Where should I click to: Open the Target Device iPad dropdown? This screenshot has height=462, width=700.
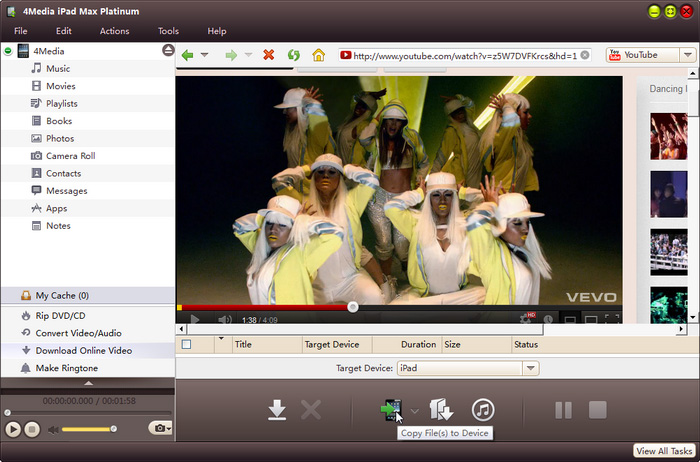(x=530, y=368)
